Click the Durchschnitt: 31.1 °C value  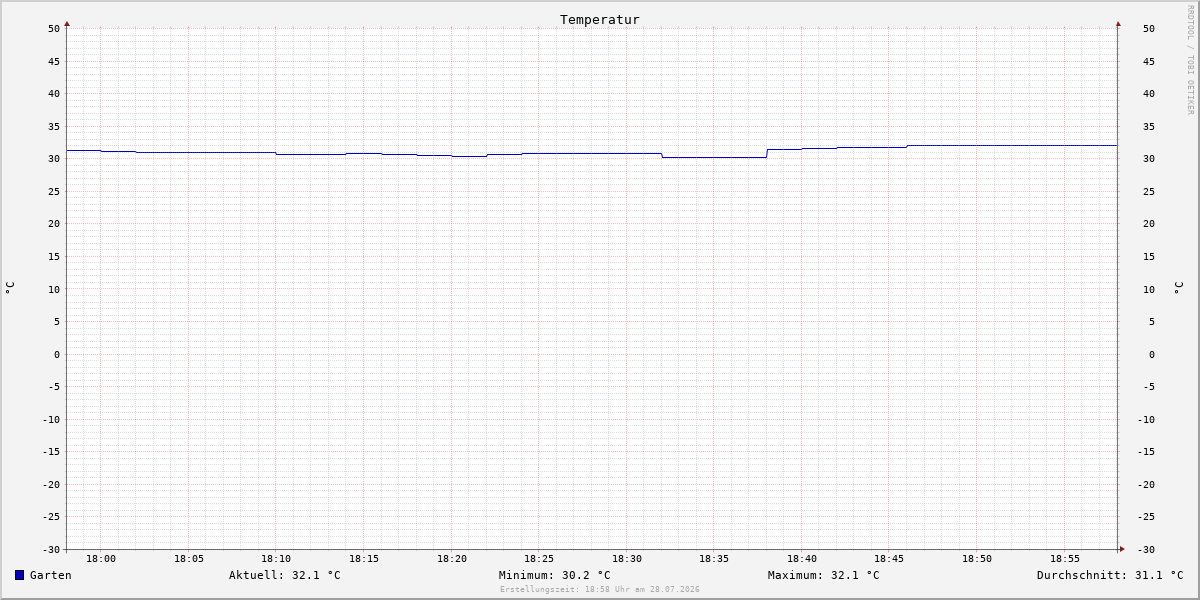(x=1110, y=575)
